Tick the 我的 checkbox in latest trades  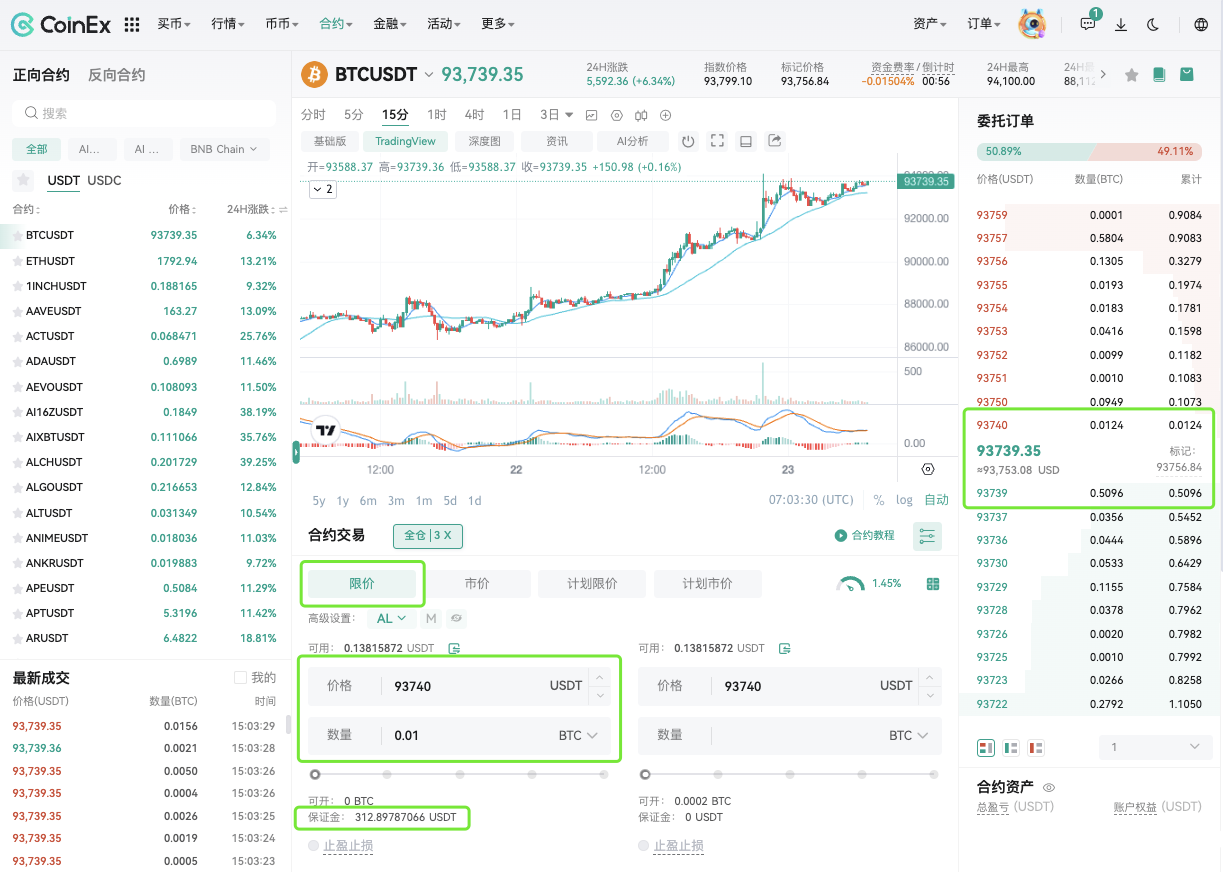[x=240, y=677]
